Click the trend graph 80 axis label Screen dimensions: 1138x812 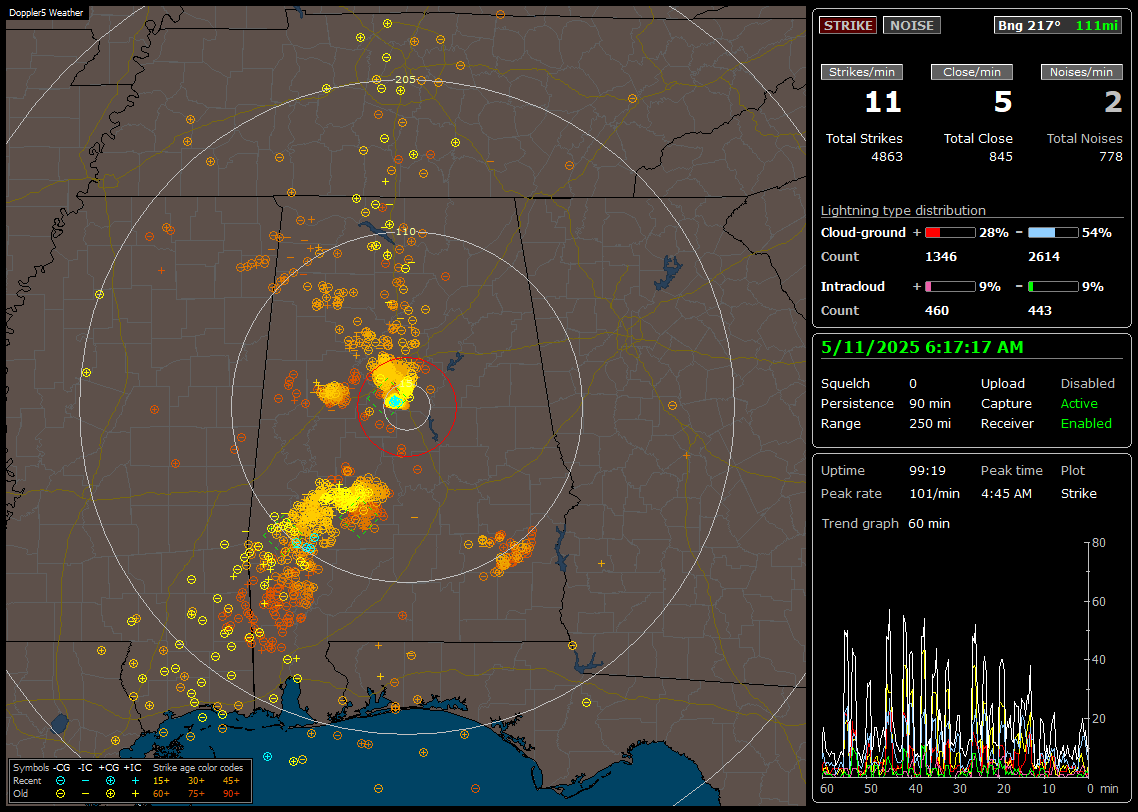point(1099,543)
